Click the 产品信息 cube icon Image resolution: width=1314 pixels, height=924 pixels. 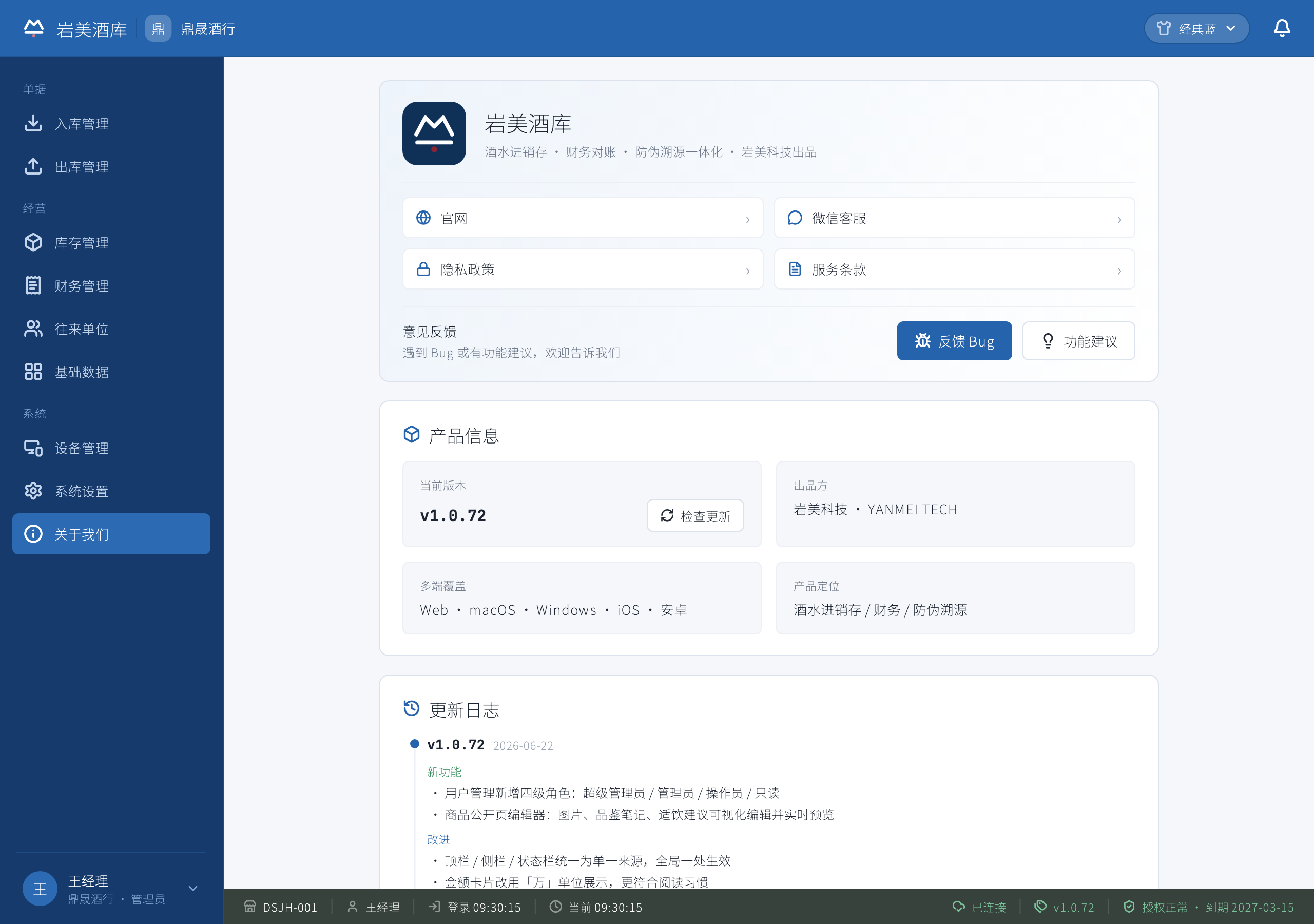(412, 435)
